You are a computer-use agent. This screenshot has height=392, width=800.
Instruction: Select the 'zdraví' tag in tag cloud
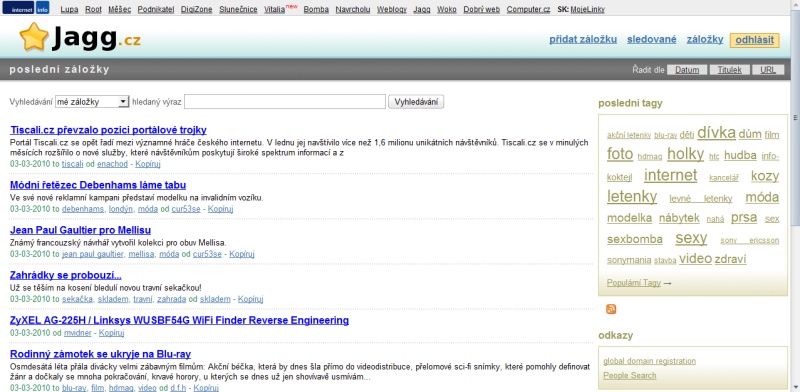pos(730,259)
